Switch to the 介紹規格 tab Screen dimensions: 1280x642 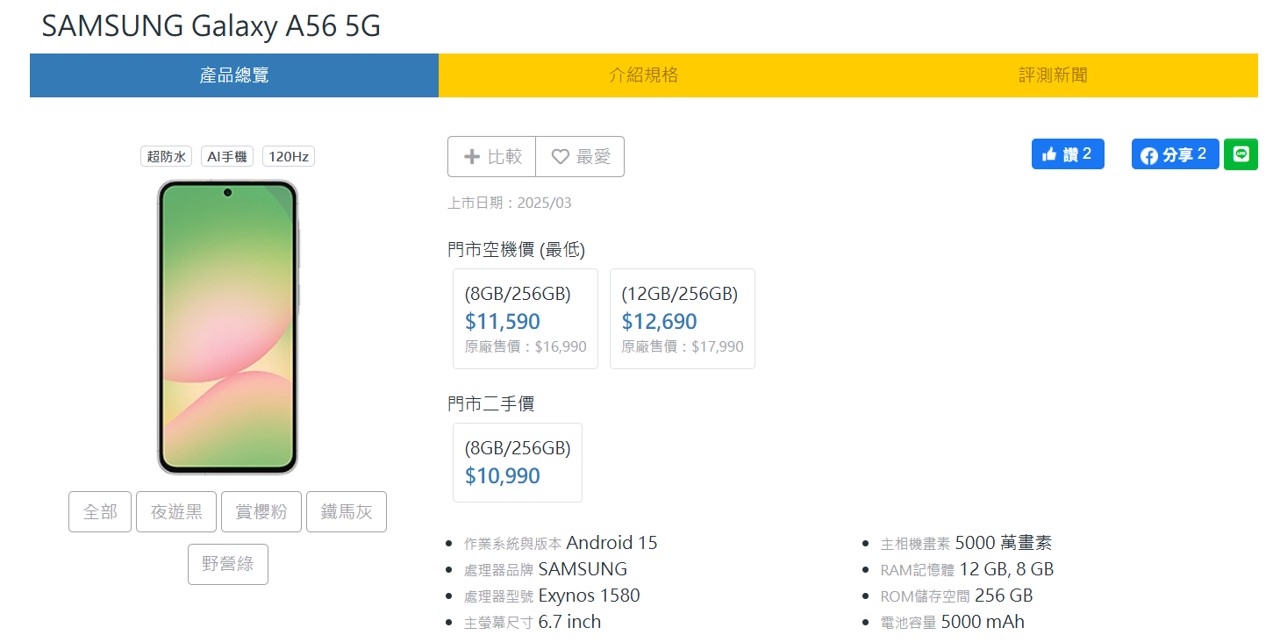coord(643,75)
